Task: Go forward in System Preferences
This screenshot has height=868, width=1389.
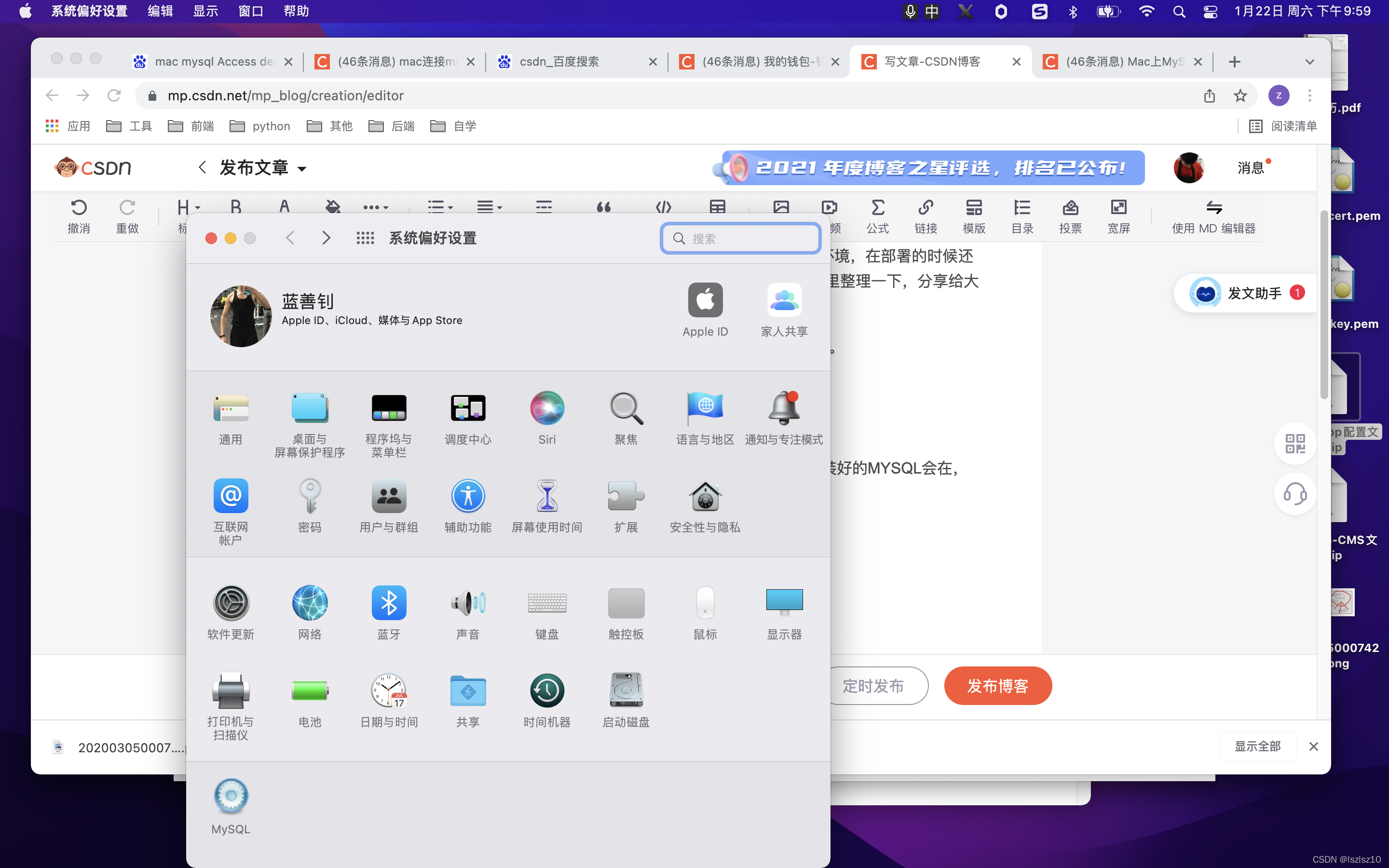Action: coord(326,238)
